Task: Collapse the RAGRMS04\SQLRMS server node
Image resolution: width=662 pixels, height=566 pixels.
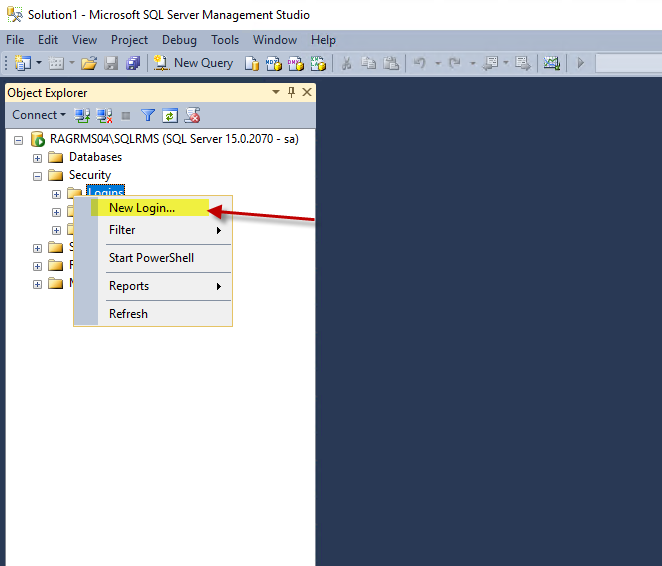Action: (19, 140)
